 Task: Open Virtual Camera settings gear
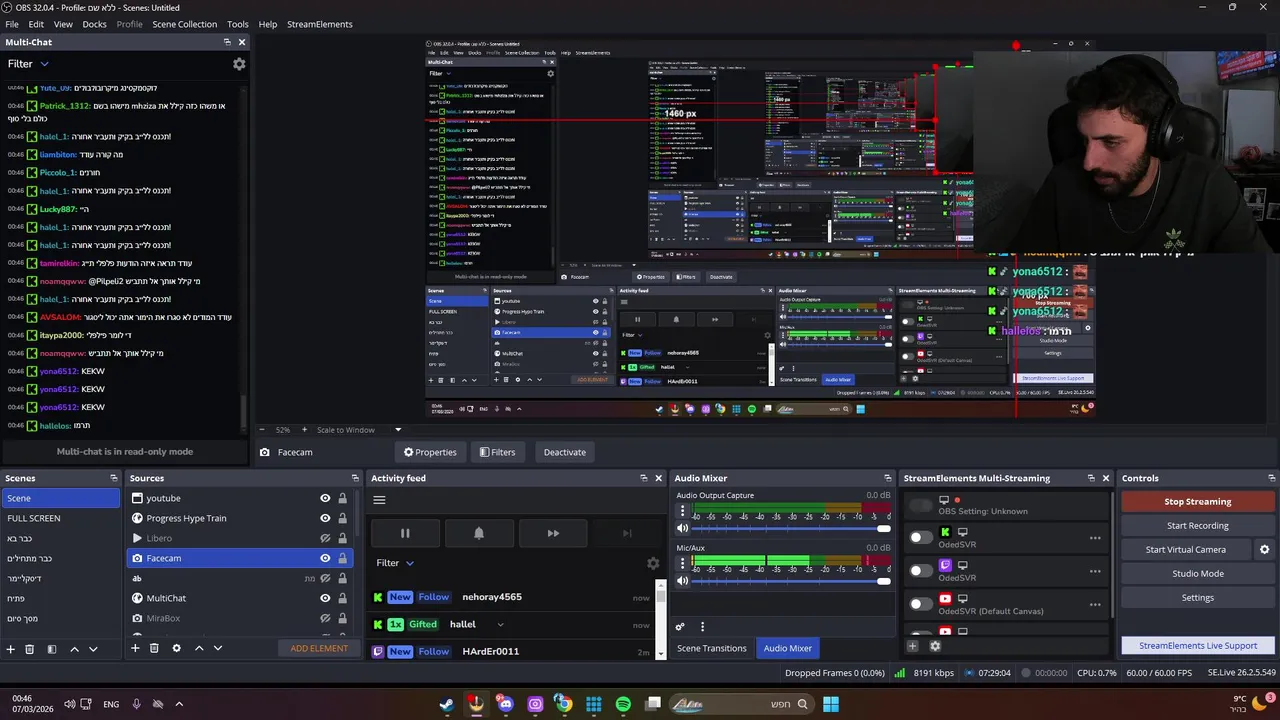[x=1264, y=550]
